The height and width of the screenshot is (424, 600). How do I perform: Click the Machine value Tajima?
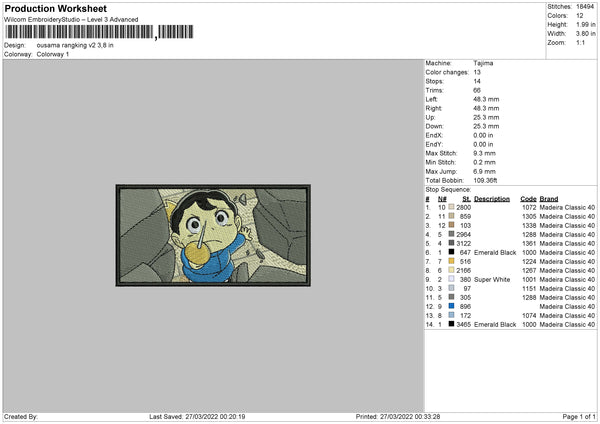point(483,63)
